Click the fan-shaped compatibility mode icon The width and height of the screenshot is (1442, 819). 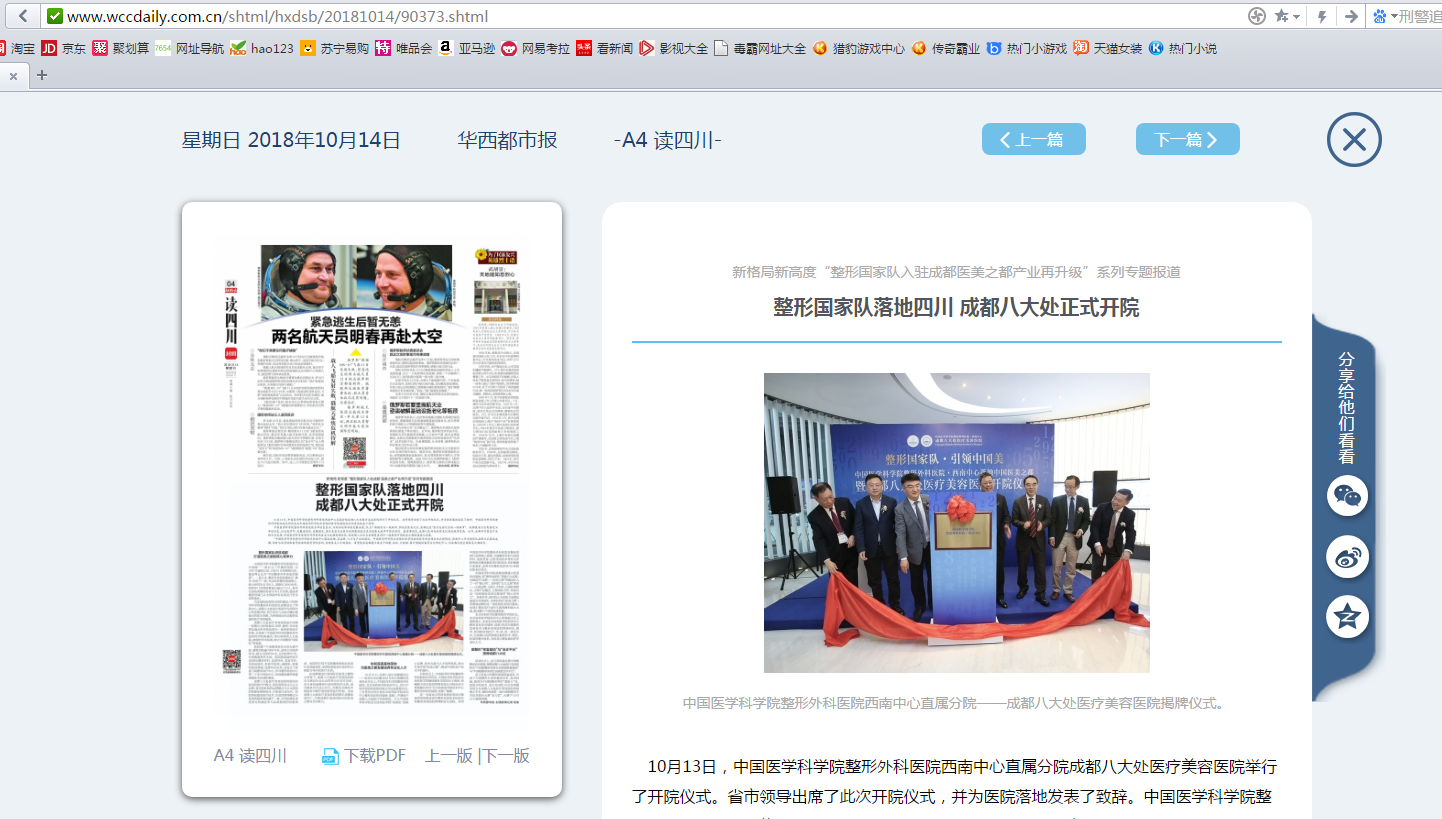pos(1257,16)
